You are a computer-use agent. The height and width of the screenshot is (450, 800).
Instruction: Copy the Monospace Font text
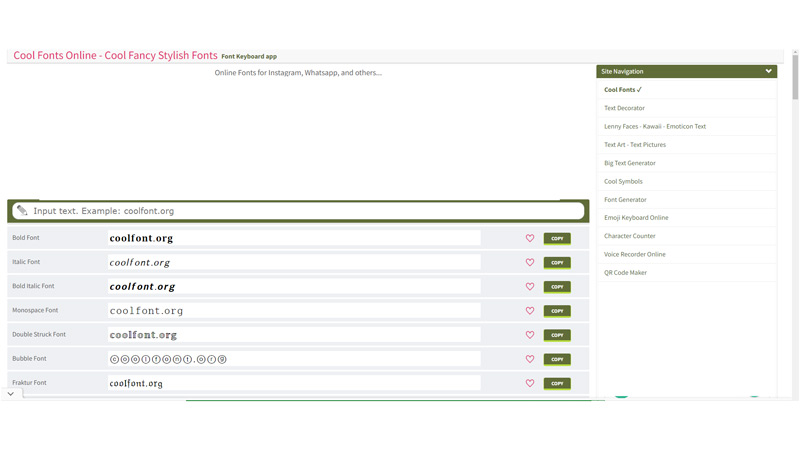pyautogui.click(x=557, y=311)
